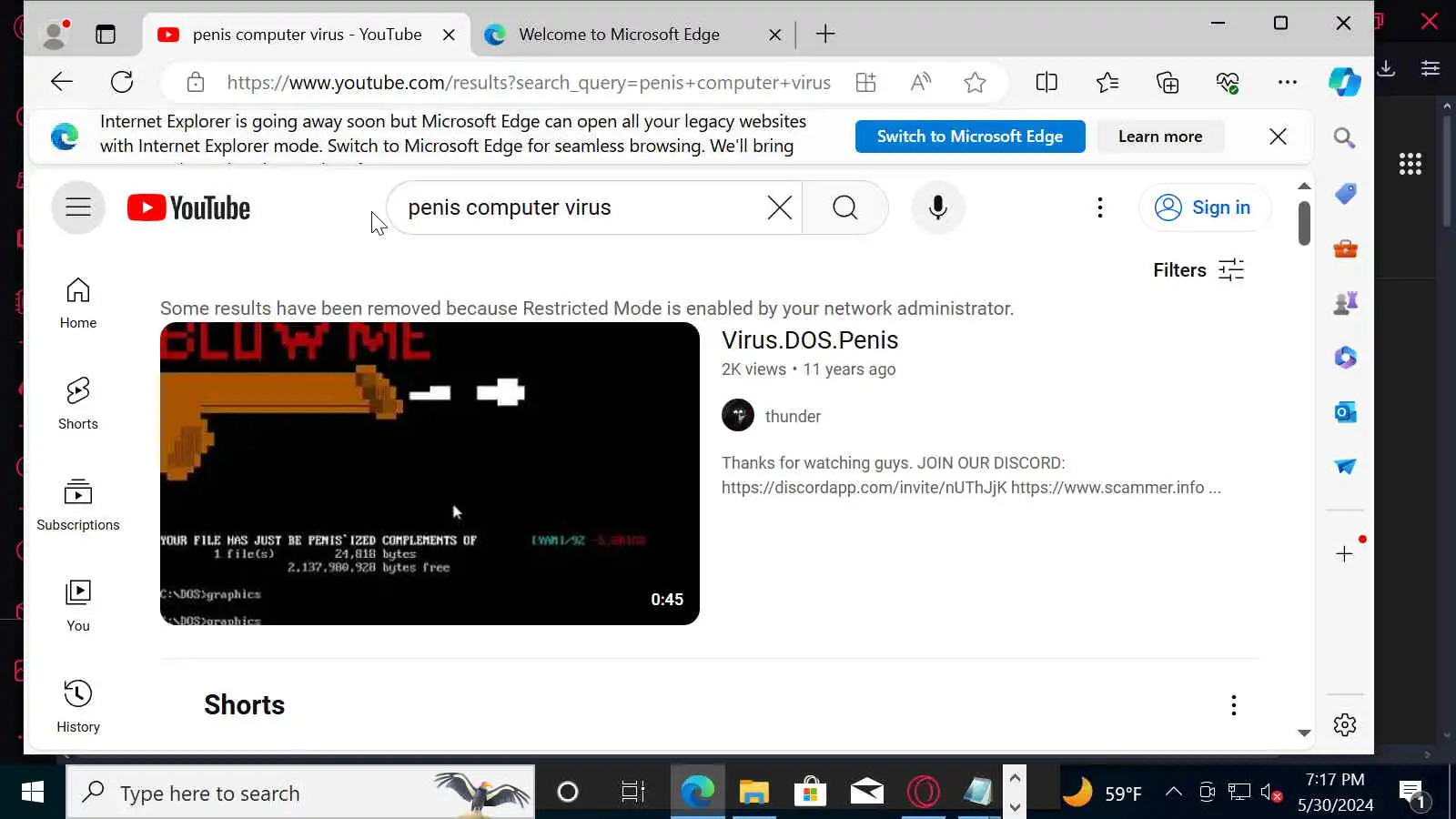Open Microsoft 365 in sidebar
The width and height of the screenshot is (1456, 819).
tap(1345, 358)
